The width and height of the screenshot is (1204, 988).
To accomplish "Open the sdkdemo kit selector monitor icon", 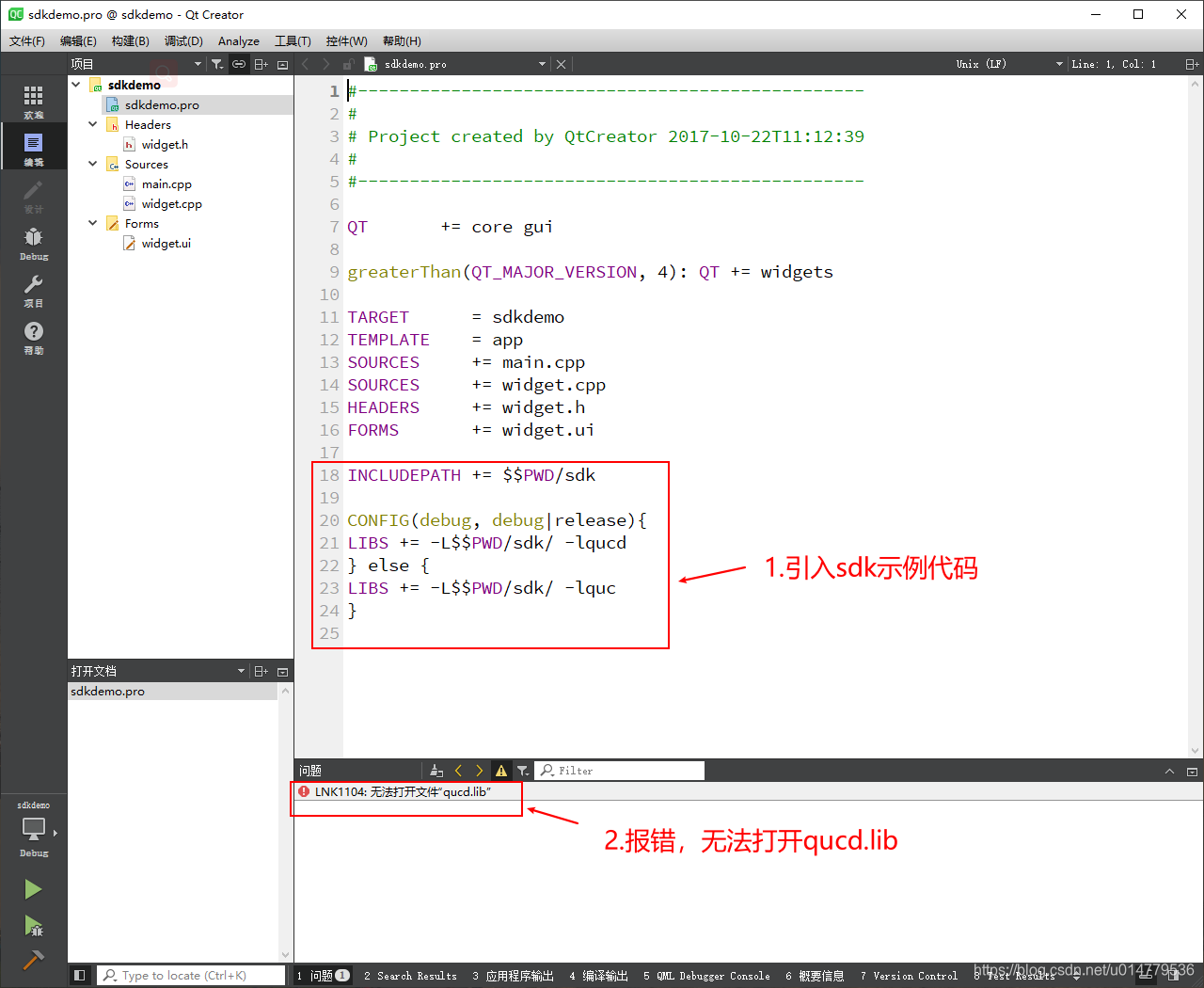I will click(34, 828).
